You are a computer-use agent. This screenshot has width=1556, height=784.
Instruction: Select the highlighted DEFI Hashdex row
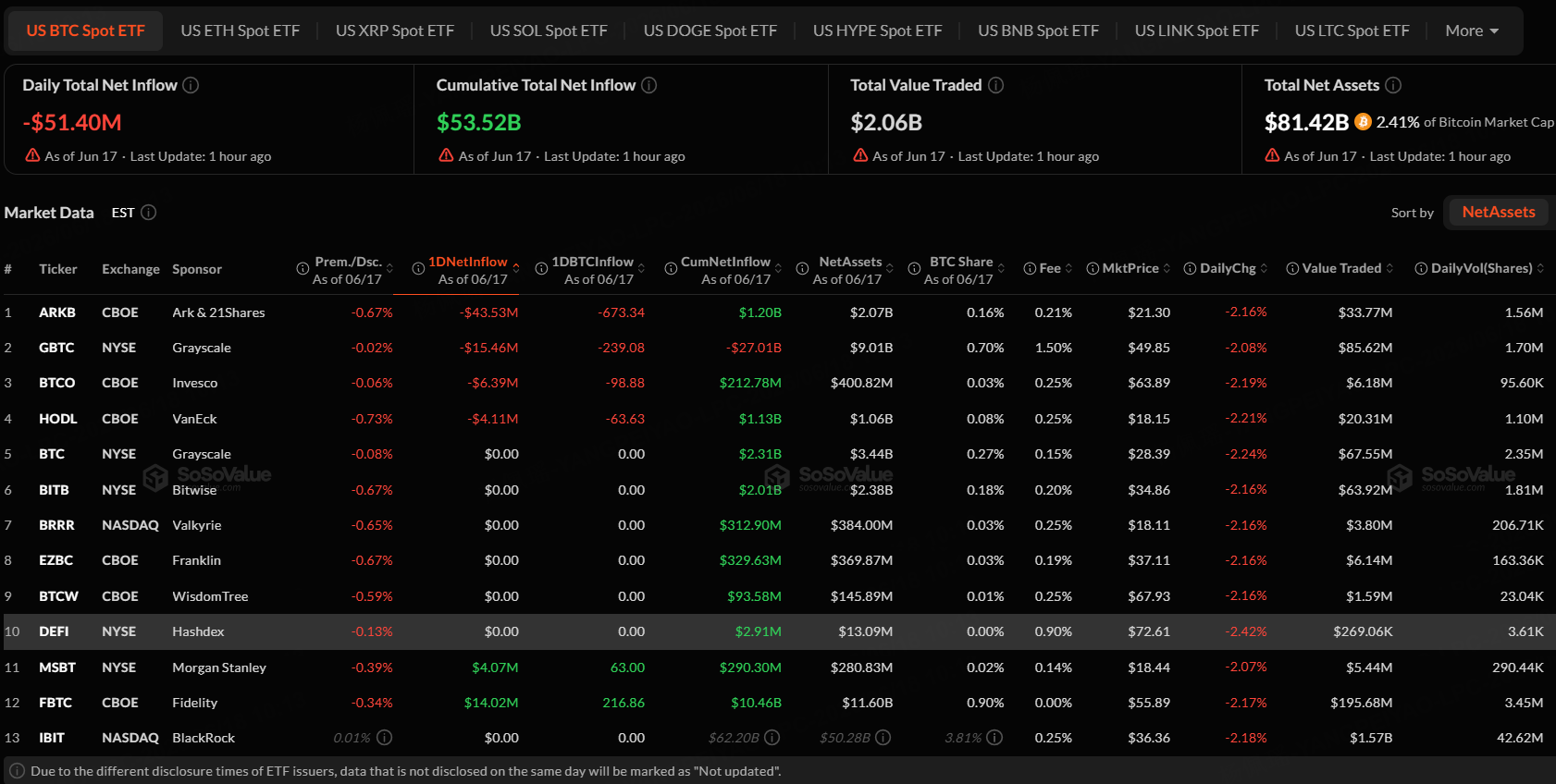point(779,631)
